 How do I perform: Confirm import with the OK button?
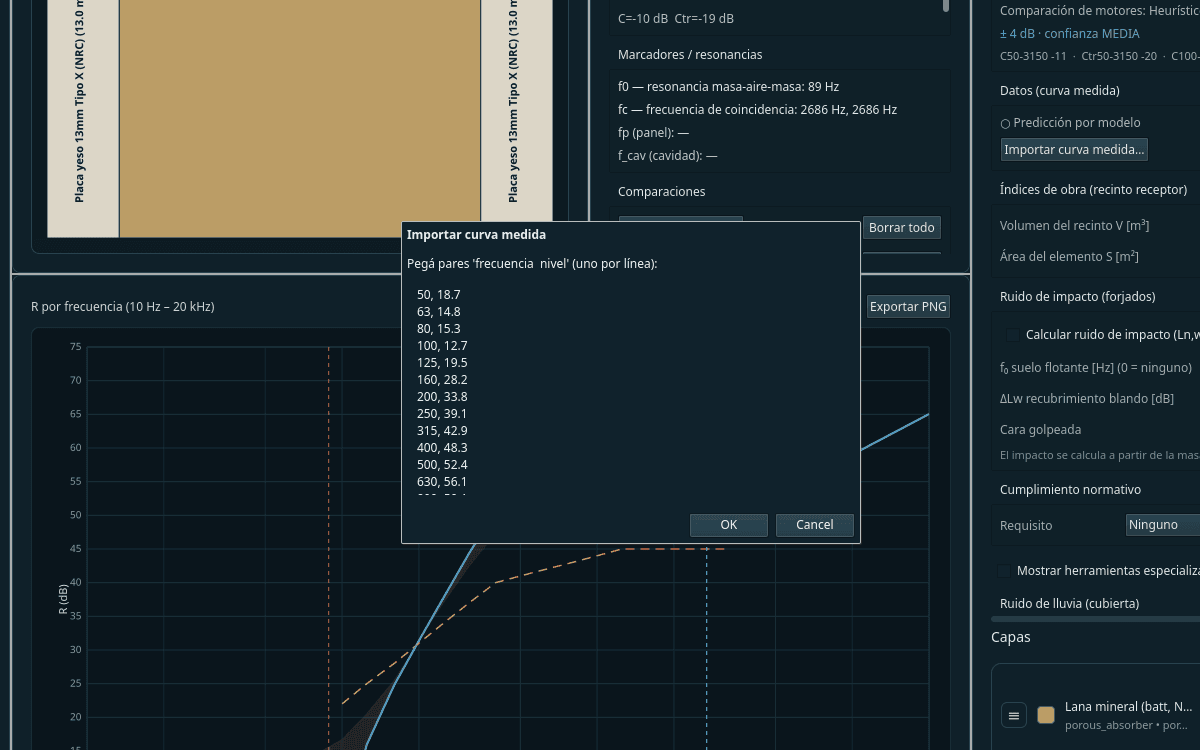(x=729, y=525)
